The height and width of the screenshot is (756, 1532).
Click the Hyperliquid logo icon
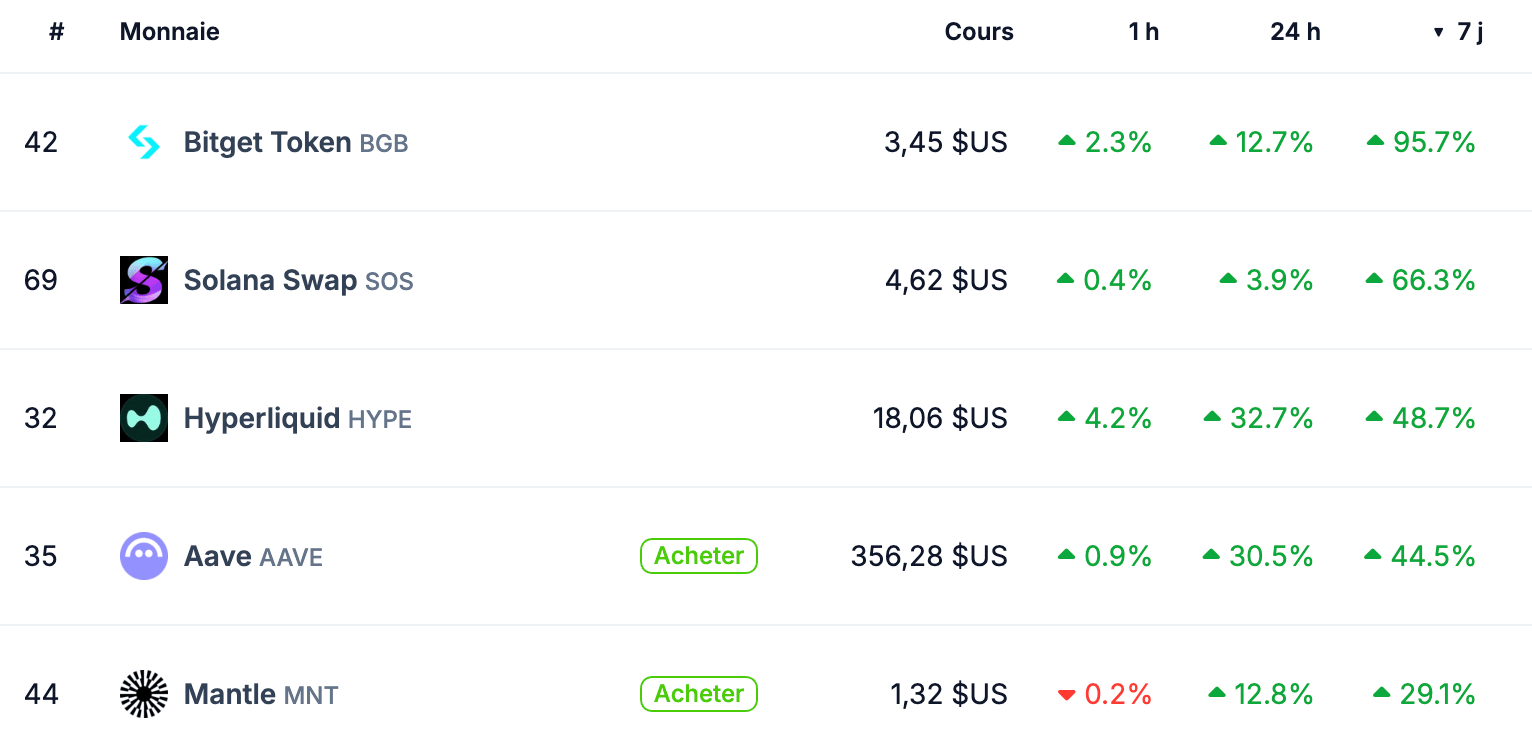pos(144,418)
